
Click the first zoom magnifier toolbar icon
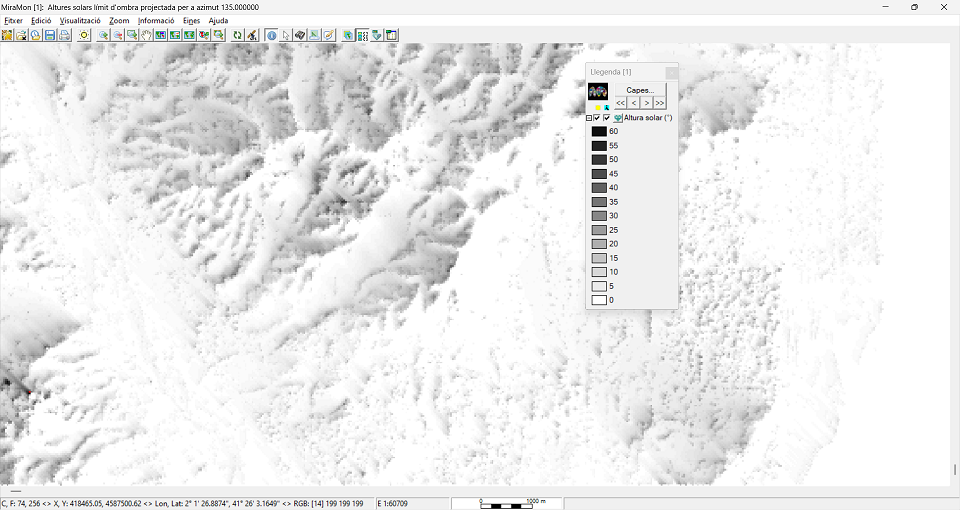tap(103, 35)
